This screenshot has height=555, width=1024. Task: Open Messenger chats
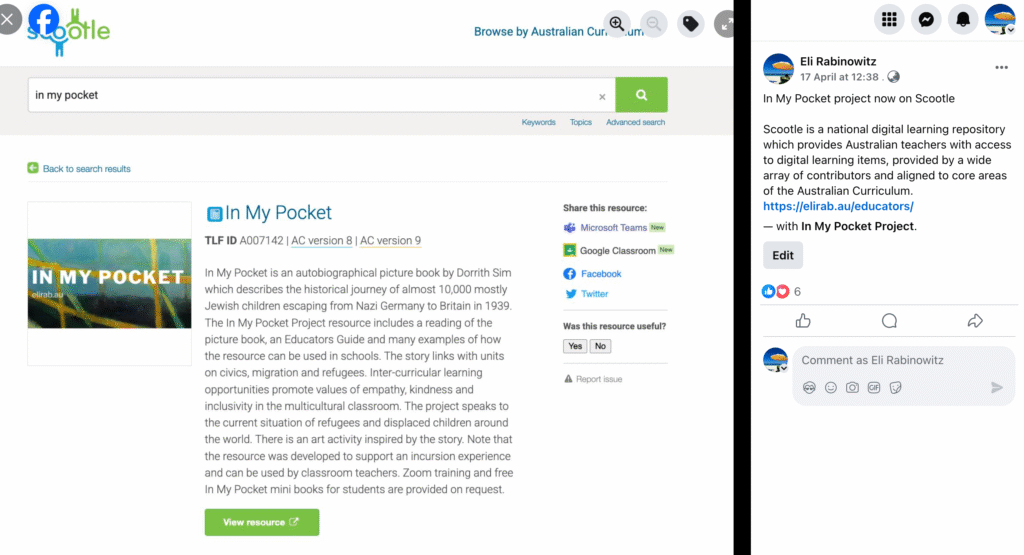click(927, 19)
